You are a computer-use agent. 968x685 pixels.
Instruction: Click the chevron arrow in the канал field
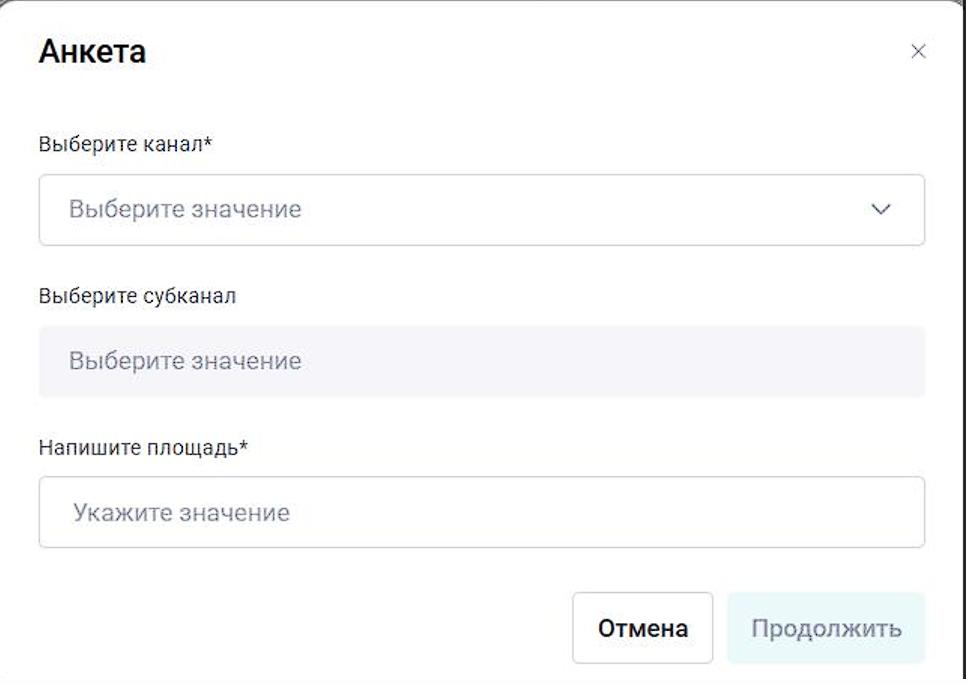880,210
